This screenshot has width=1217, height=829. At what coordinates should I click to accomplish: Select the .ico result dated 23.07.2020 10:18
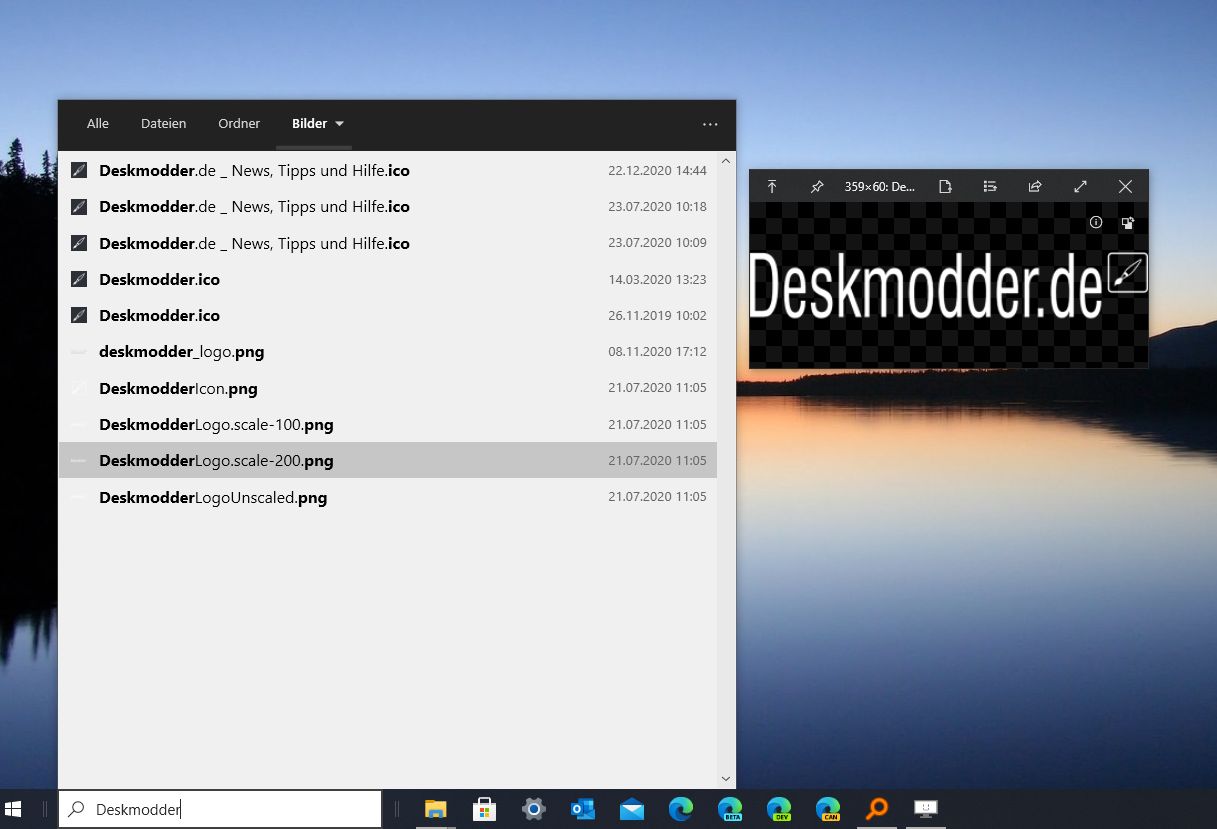pos(388,207)
